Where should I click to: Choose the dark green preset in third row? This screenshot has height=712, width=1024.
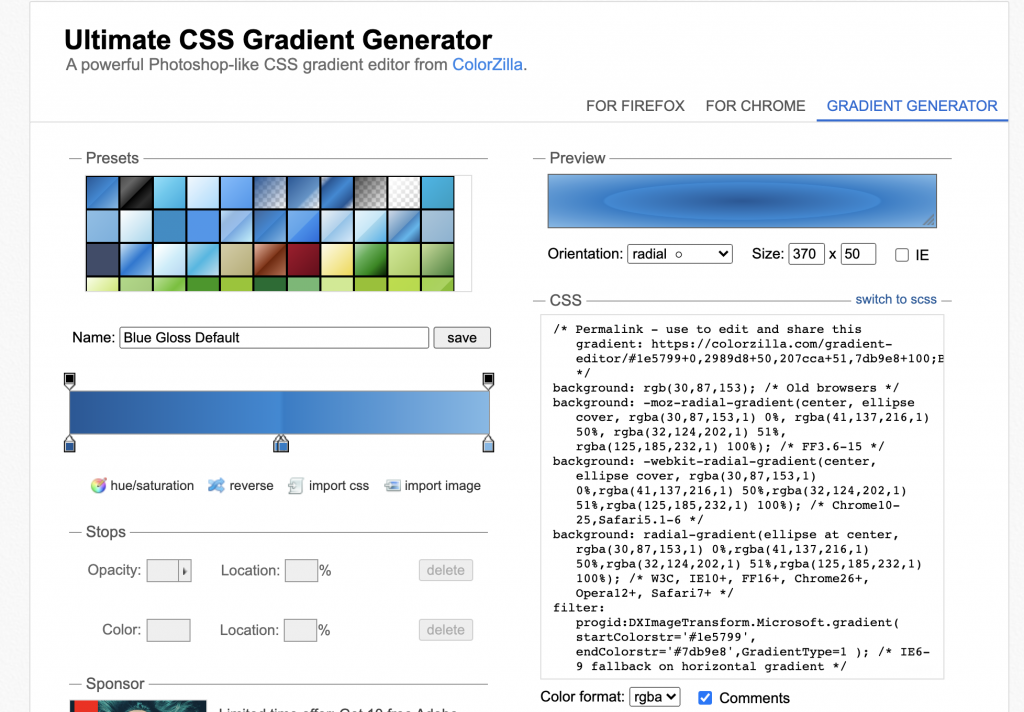pyautogui.click(x=370, y=259)
